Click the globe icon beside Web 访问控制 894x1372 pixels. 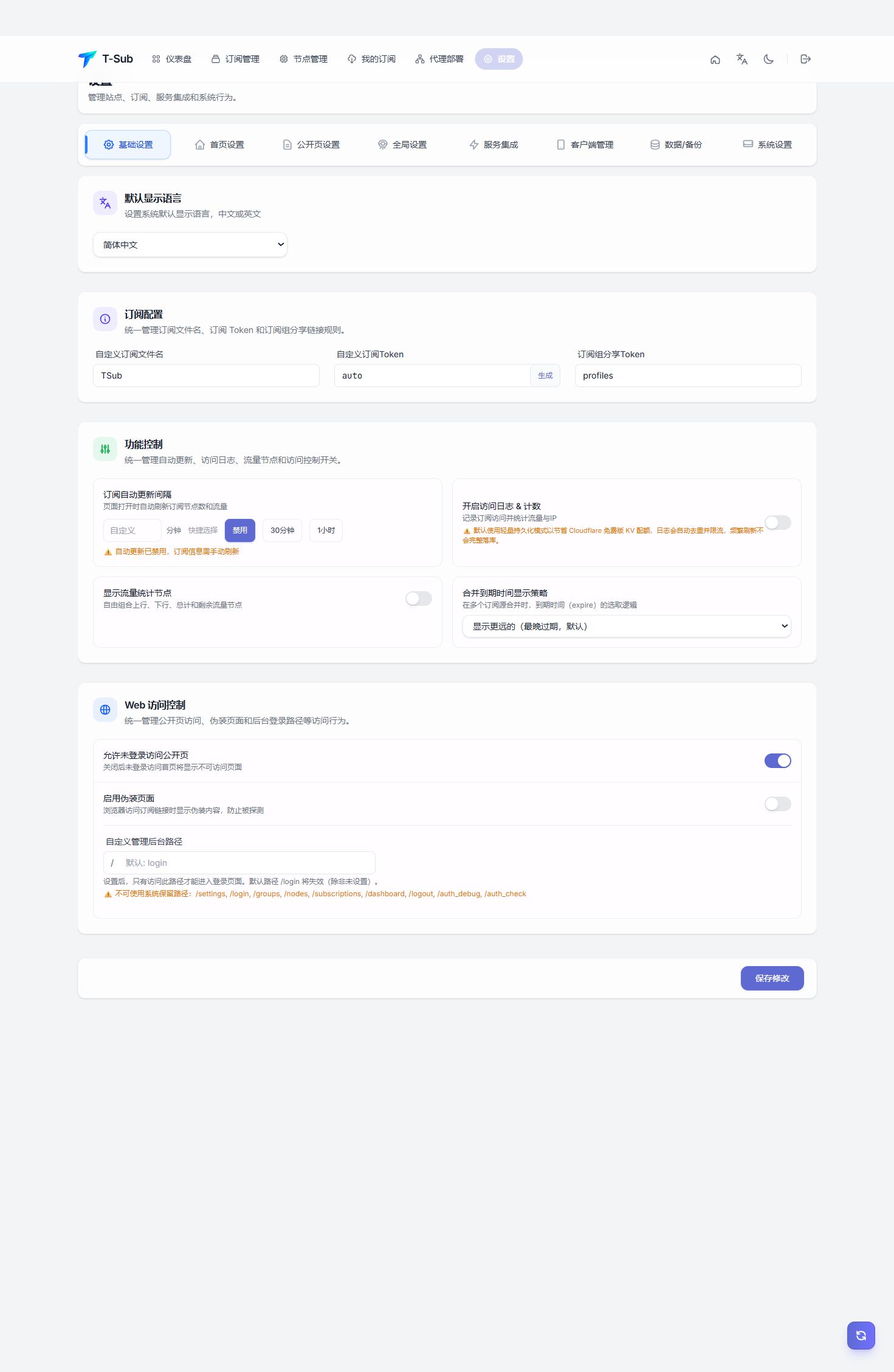(x=105, y=710)
